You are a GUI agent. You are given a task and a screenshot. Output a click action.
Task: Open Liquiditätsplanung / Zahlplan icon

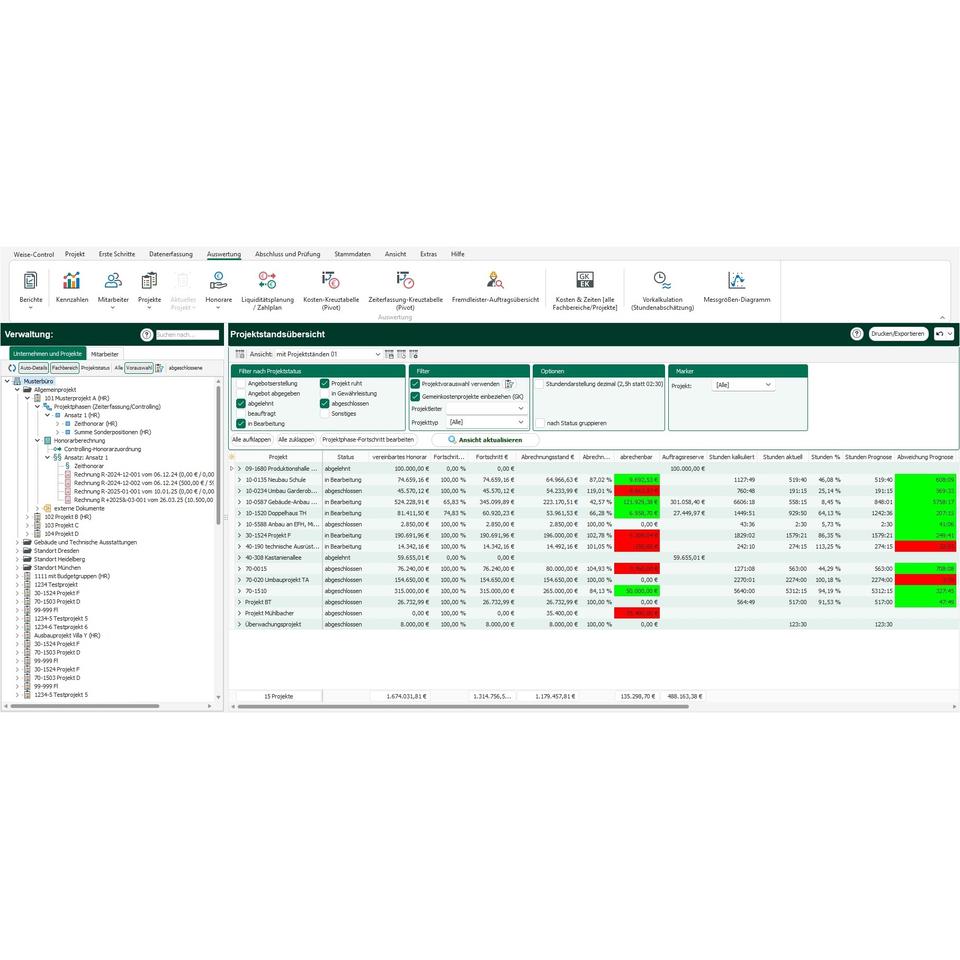pyautogui.click(x=268, y=281)
